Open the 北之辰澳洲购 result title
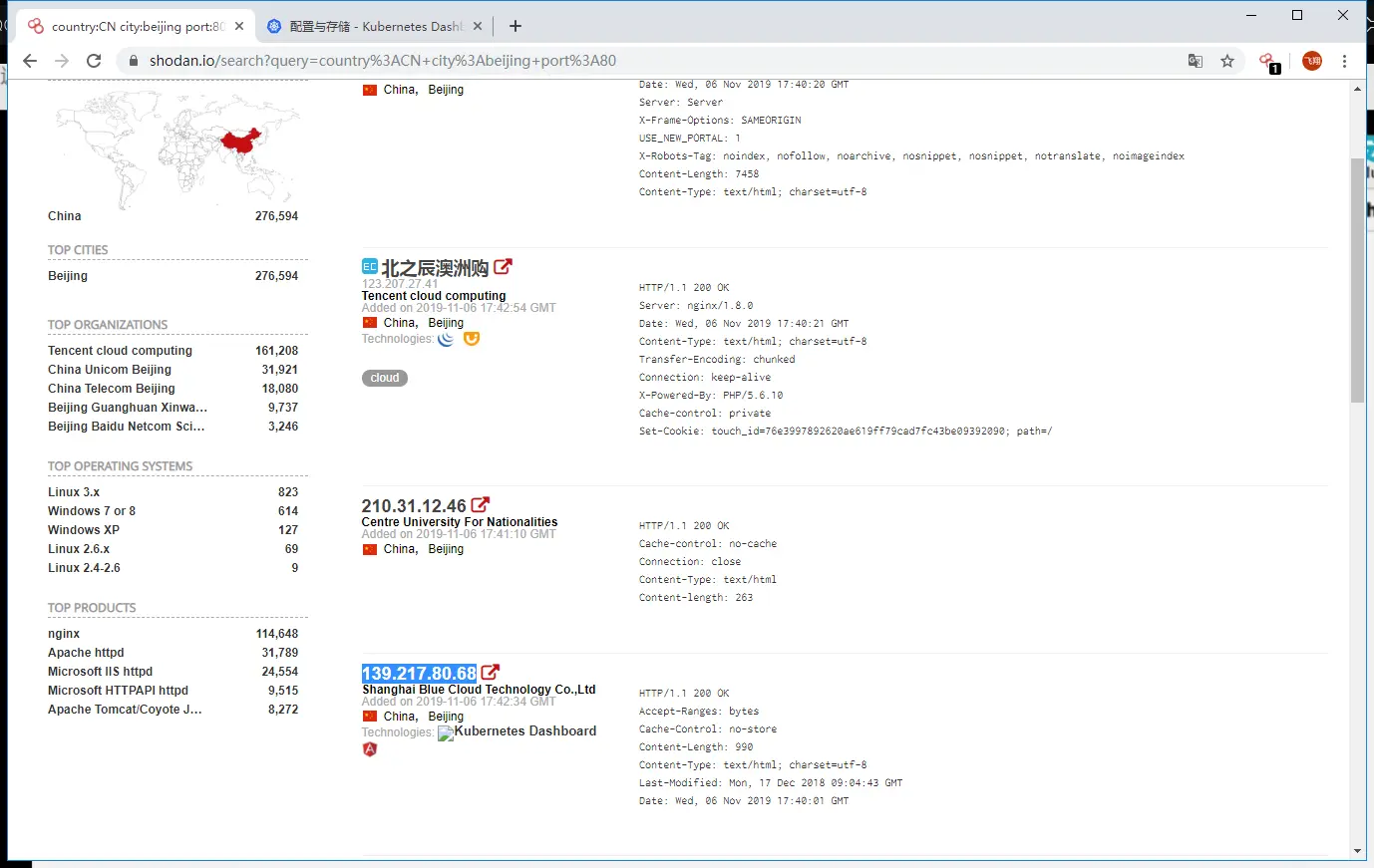The width and height of the screenshot is (1374, 868). tap(435, 268)
